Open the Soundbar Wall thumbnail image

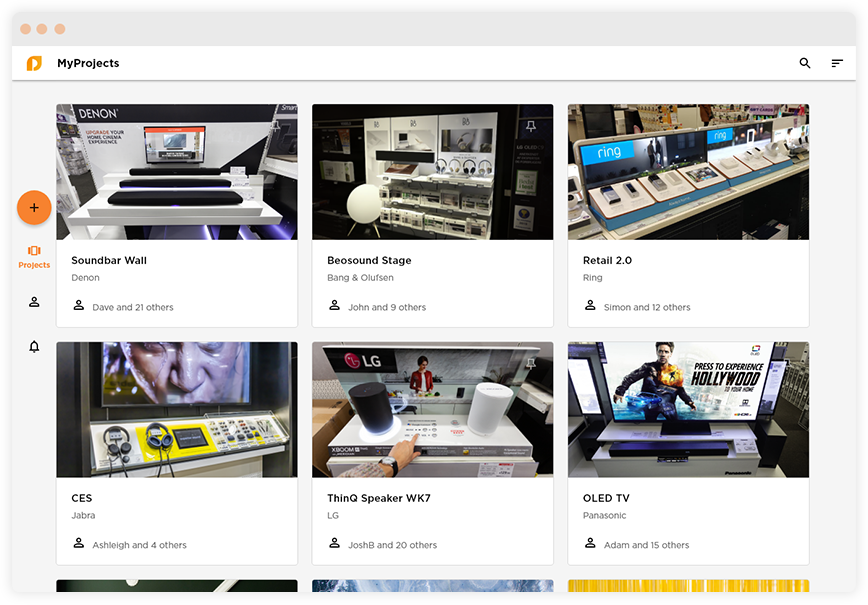[177, 172]
